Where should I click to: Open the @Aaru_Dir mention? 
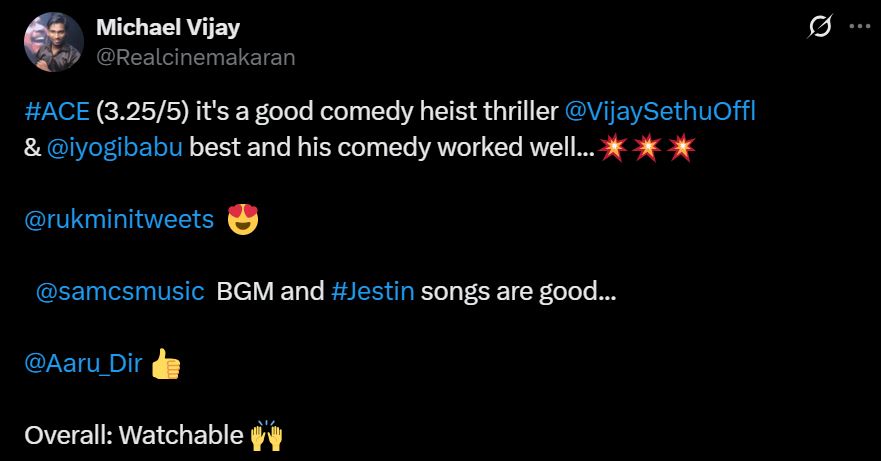(x=82, y=365)
